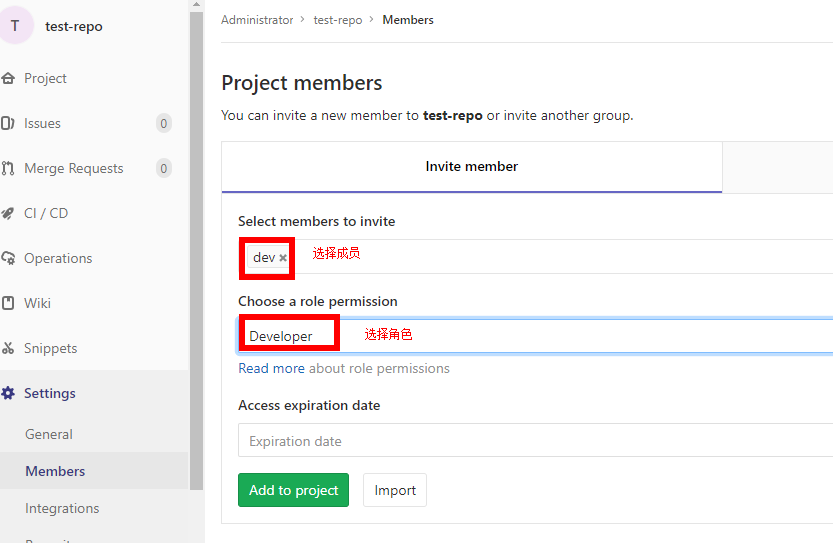Screen dimensions: 833x543
Task: Click the Merge Requests icon
Action: [7, 168]
